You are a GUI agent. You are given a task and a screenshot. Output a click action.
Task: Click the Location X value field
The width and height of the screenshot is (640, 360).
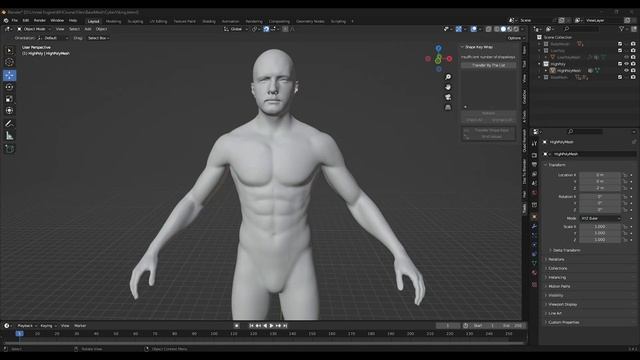(600, 175)
